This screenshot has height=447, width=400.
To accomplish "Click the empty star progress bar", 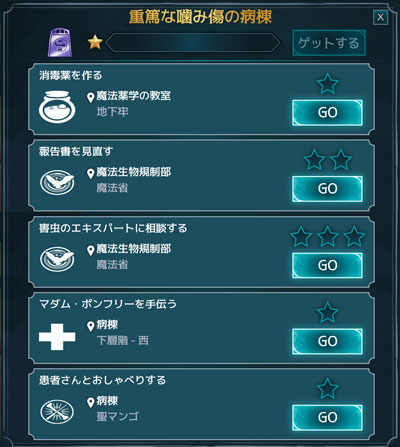I will 193,43.
